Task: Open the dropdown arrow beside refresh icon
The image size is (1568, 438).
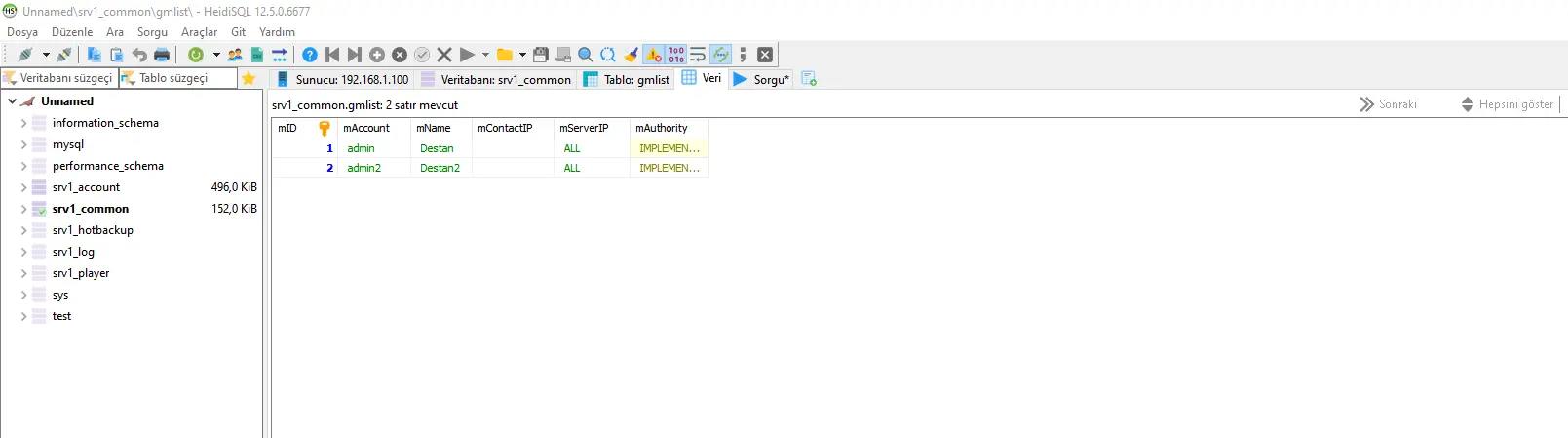Action: (x=216, y=55)
